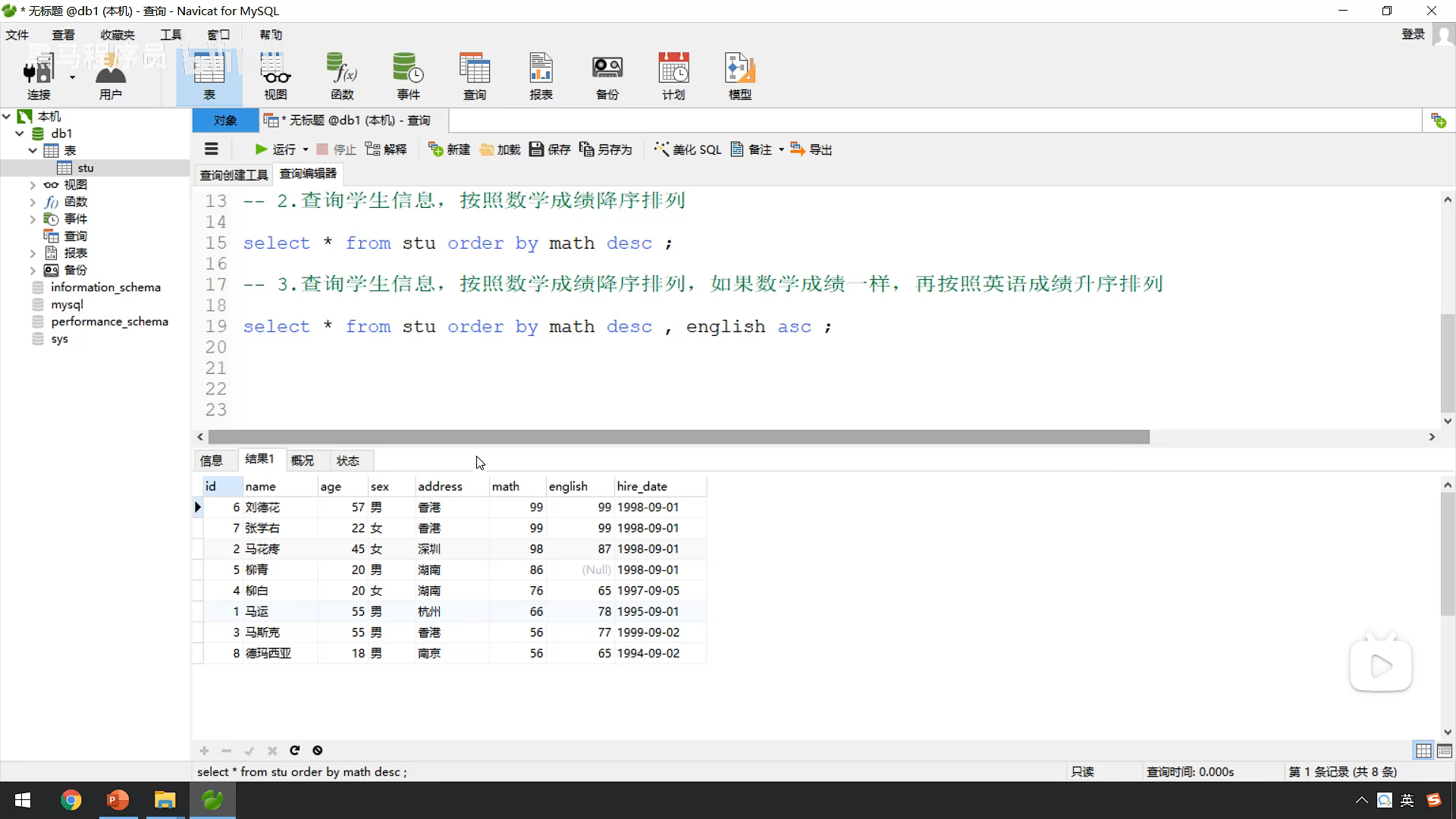The height and width of the screenshot is (819, 1456).
Task: Toggle the hamburger menu in query toolbar
Action: (212, 149)
